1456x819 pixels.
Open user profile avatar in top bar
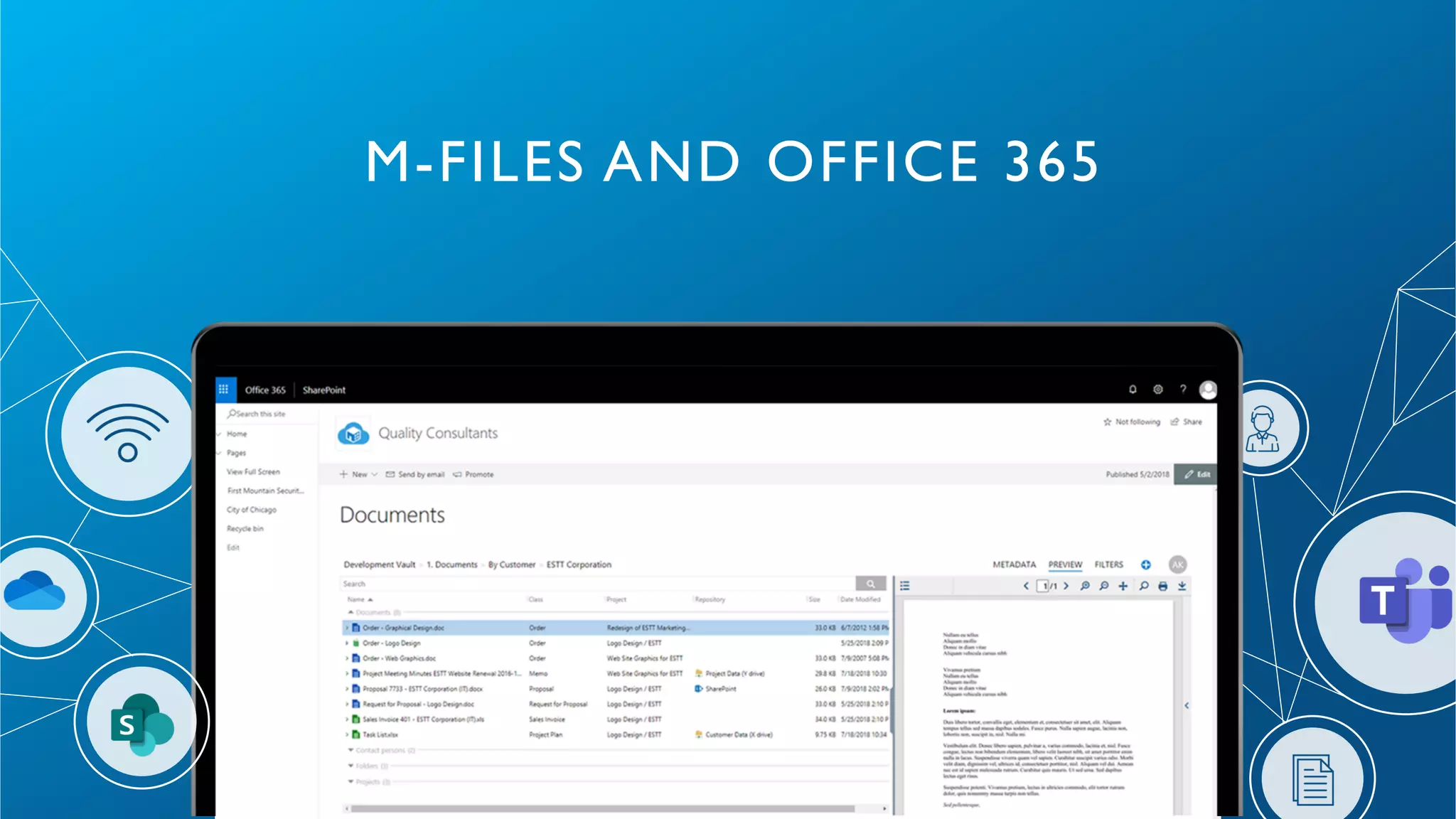click(1208, 390)
